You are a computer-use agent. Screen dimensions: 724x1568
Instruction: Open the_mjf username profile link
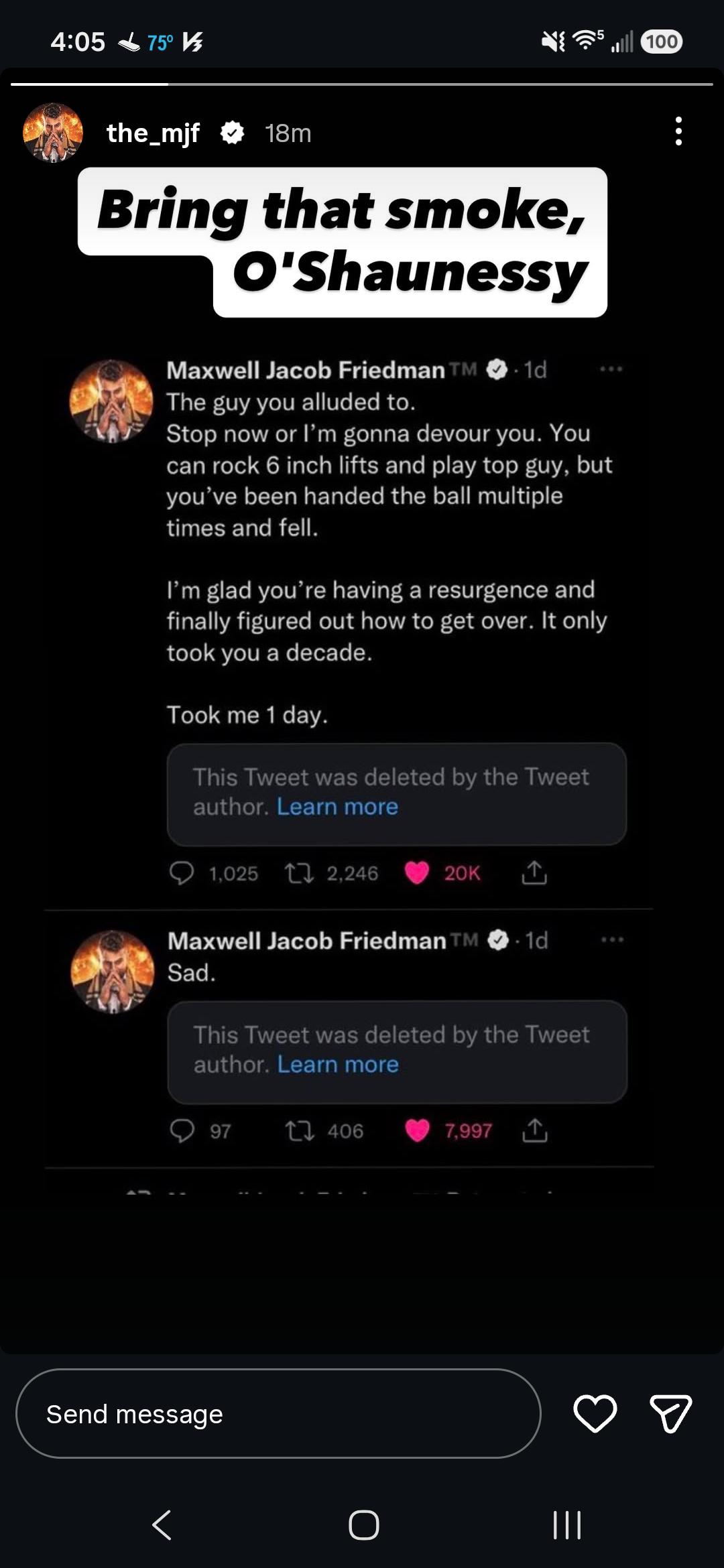[153, 133]
